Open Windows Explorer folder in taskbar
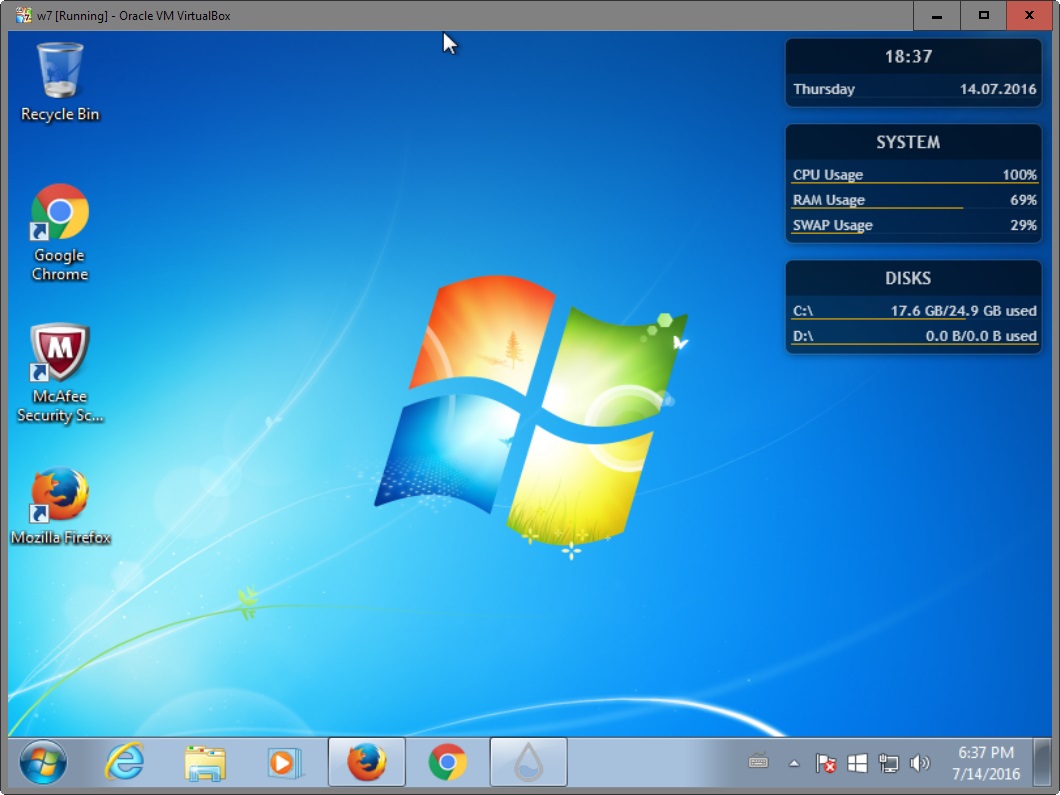The image size is (1060, 795). (x=205, y=763)
